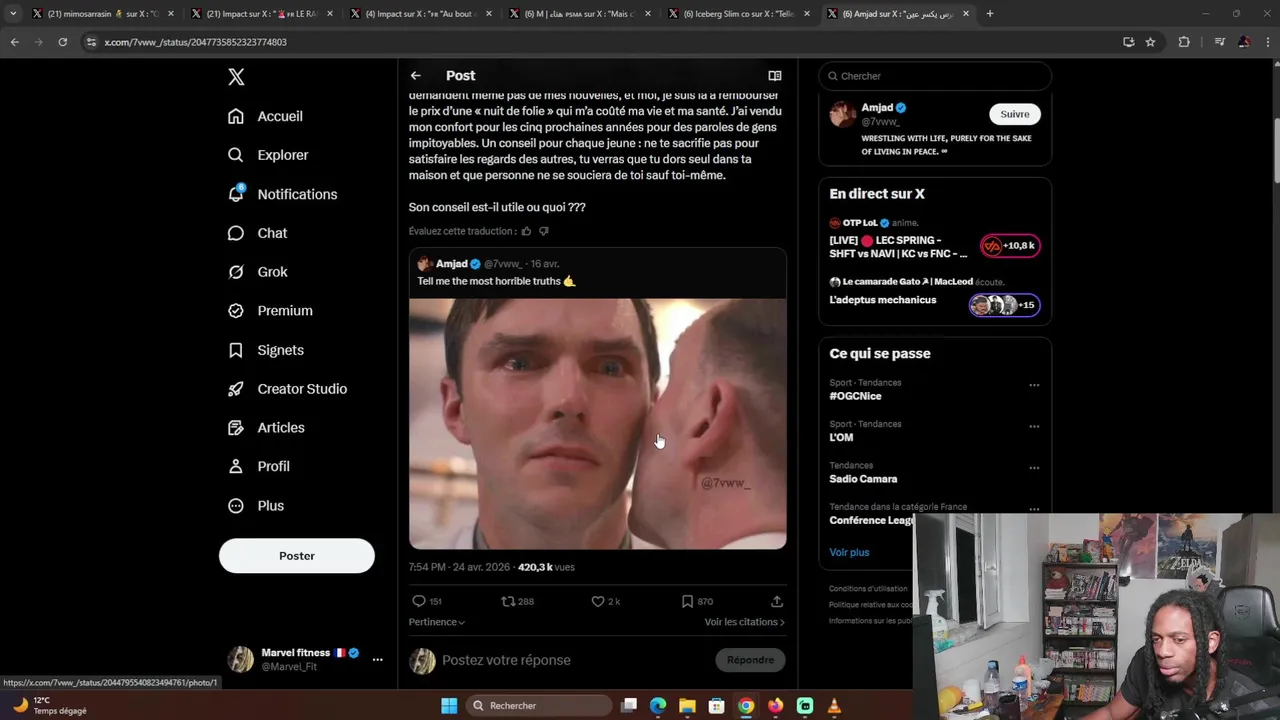Click the X logo in the sidebar
The height and width of the screenshot is (720, 1280).
pos(236,77)
